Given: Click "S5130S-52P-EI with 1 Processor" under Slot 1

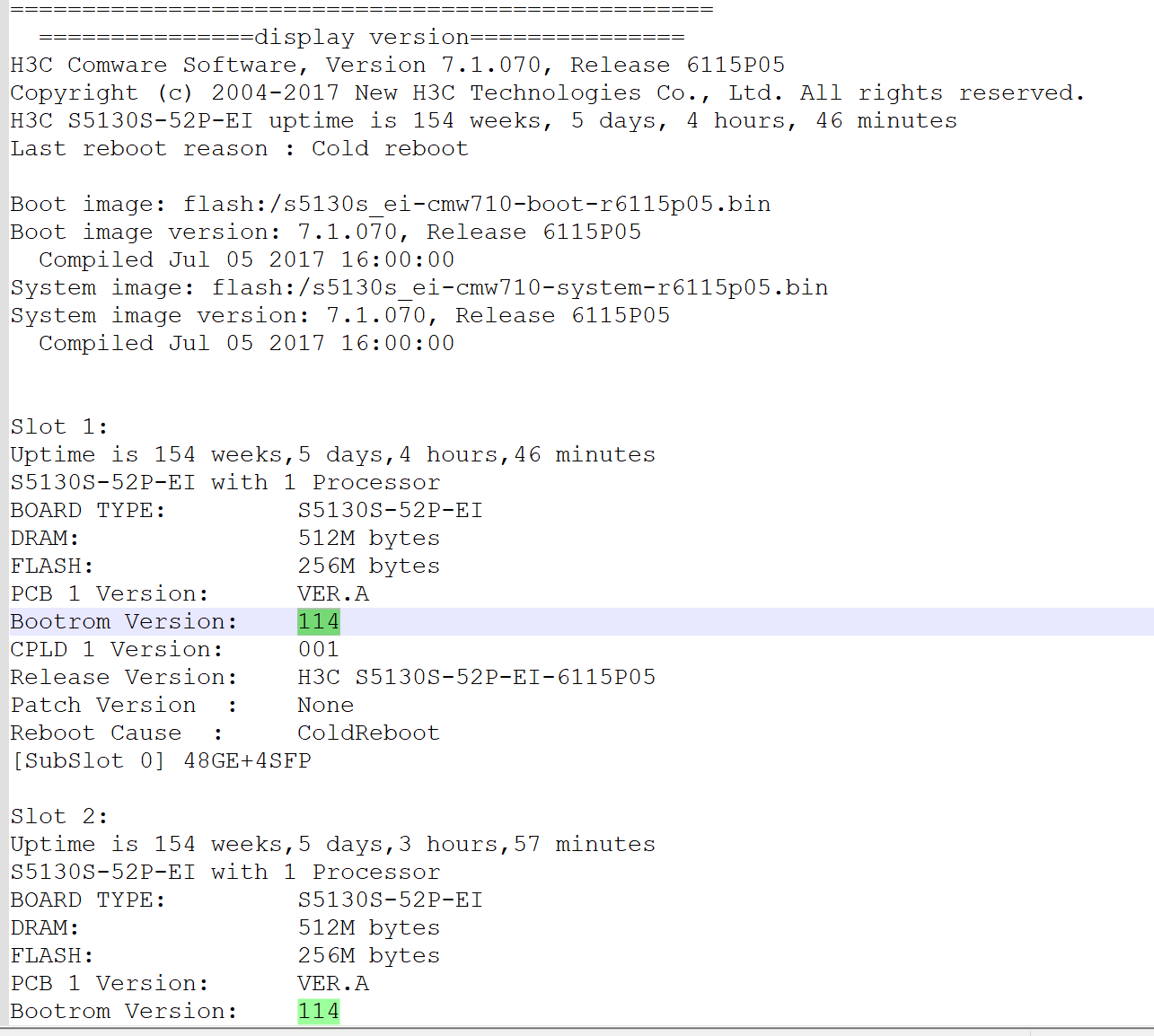Looking at the screenshot, I should (x=225, y=483).
